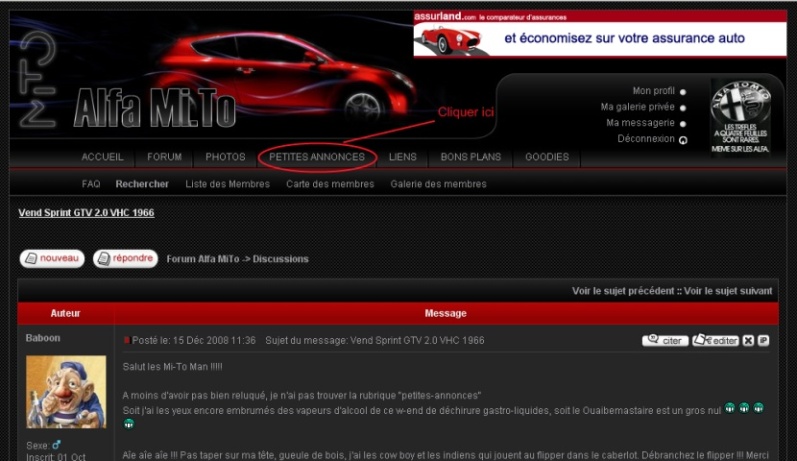Open the BONS PLANS menu item

coord(471,157)
